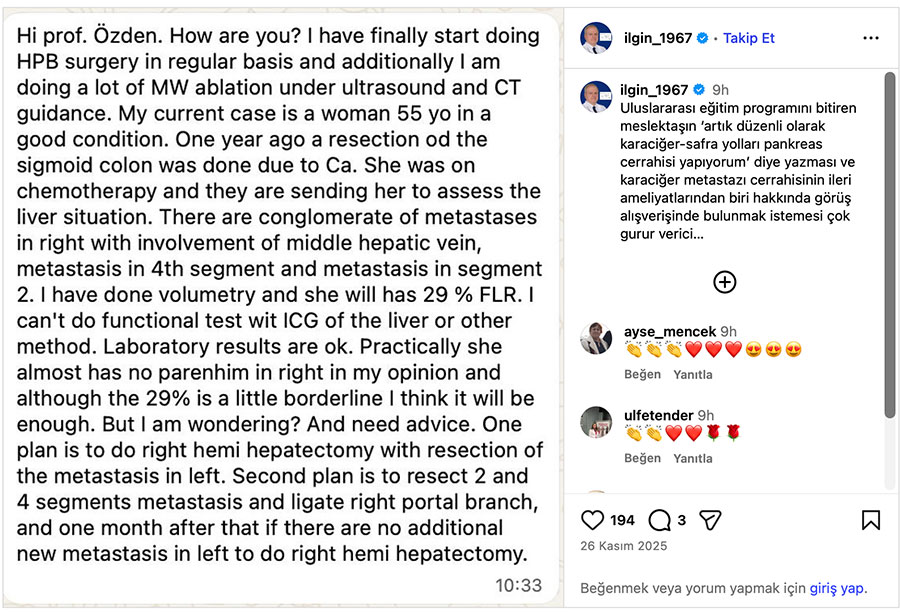The height and width of the screenshot is (612, 900).
Task: Save the post with the bookmark icon
Action: coord(870,520)
